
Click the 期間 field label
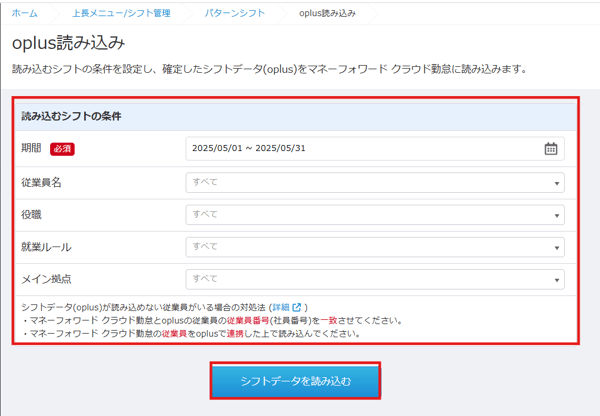point(32,148)
